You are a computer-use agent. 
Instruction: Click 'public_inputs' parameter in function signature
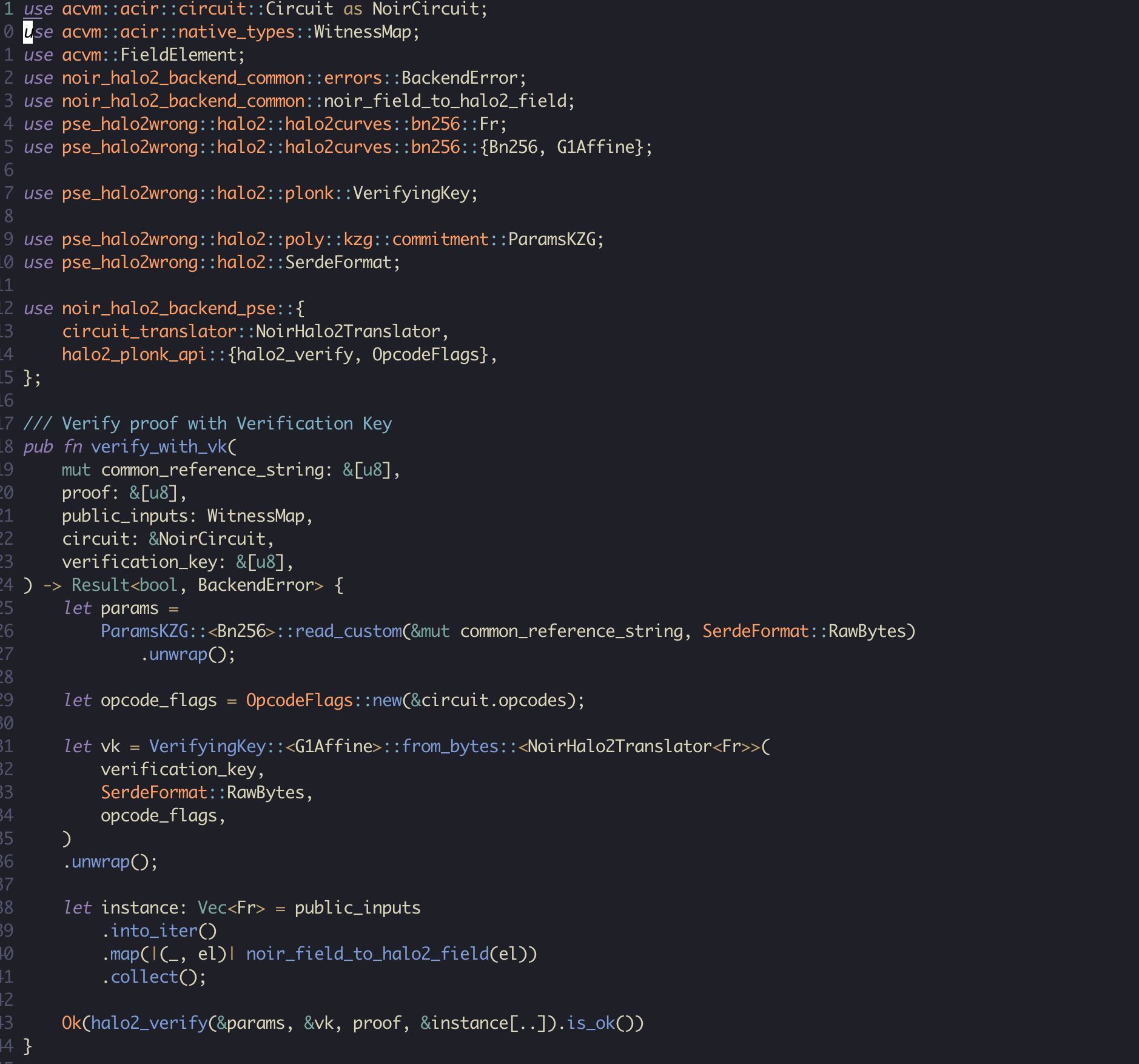tap(125, 516)
